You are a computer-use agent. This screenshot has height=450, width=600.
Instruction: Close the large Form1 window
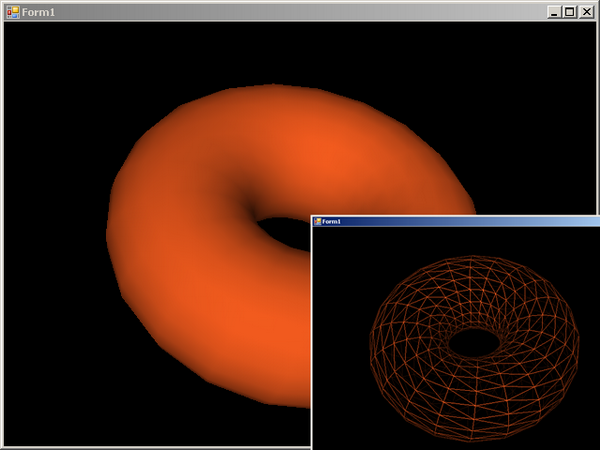[x=586, y=12]
